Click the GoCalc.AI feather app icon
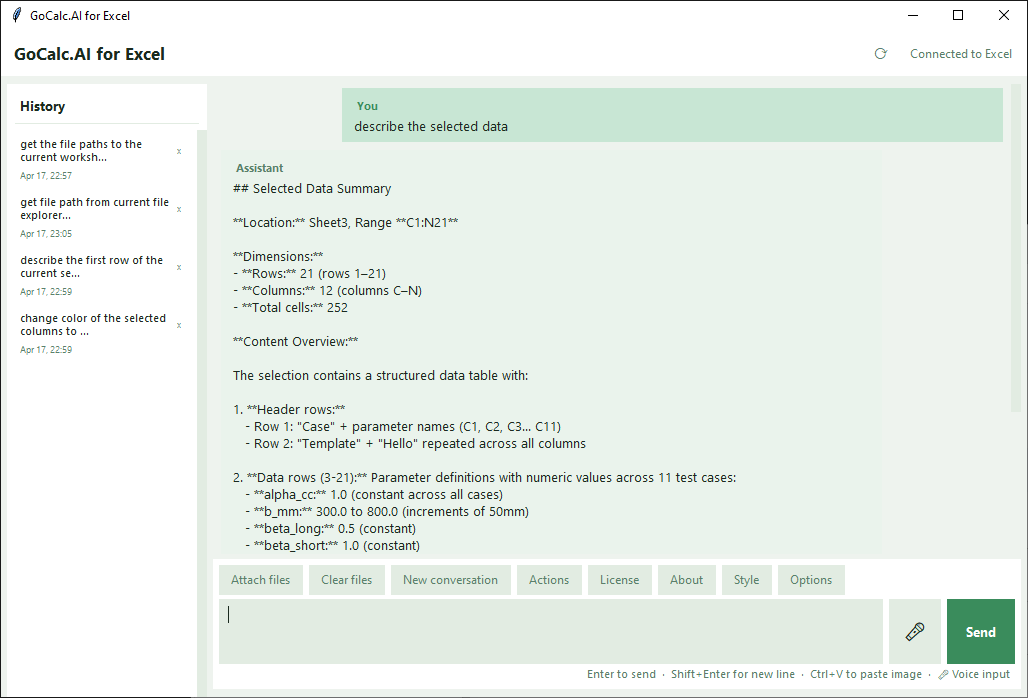The width and height of the screenshot is (1028, 698). (17, 15)
